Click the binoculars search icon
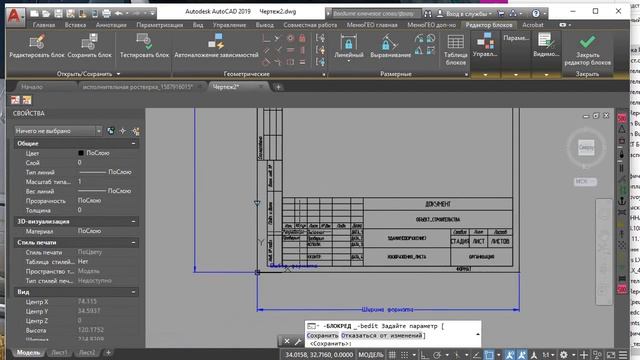 pyautogui.click(x=427, y=13)
